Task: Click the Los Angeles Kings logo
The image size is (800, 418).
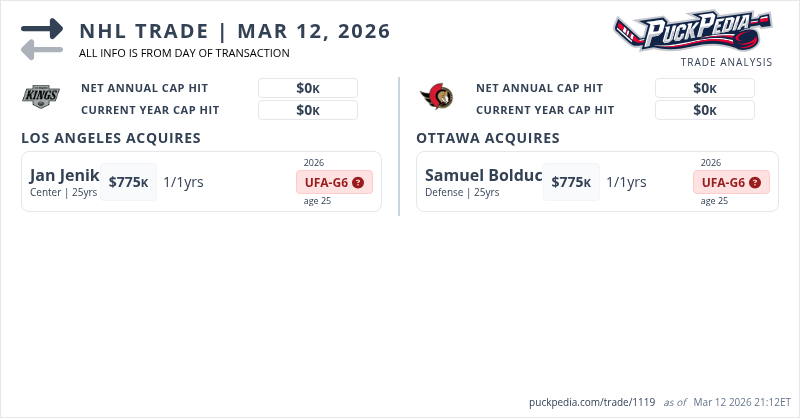Action: coord(42,97)
